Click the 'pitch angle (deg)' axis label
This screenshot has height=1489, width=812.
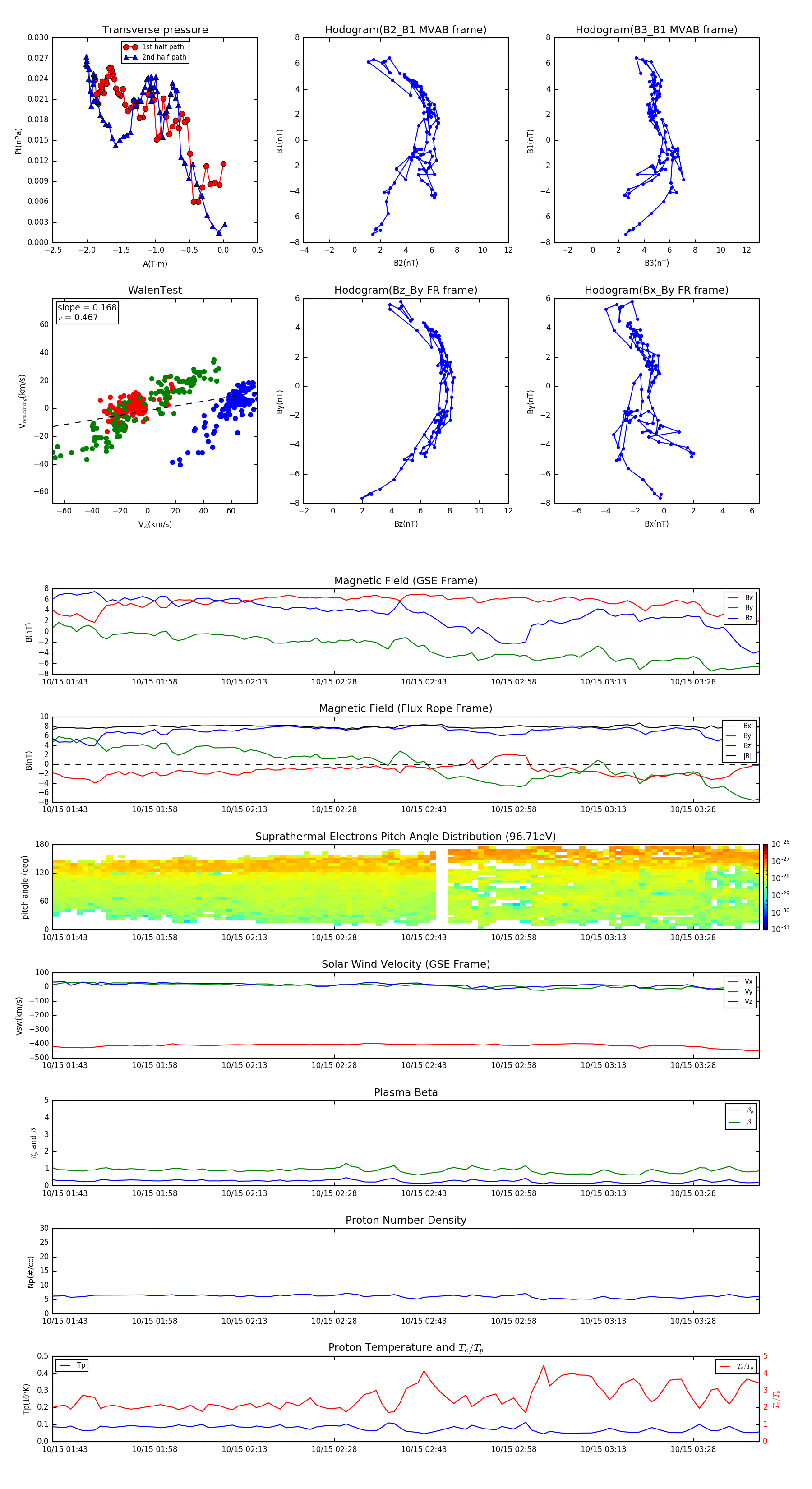coord(25,887)
